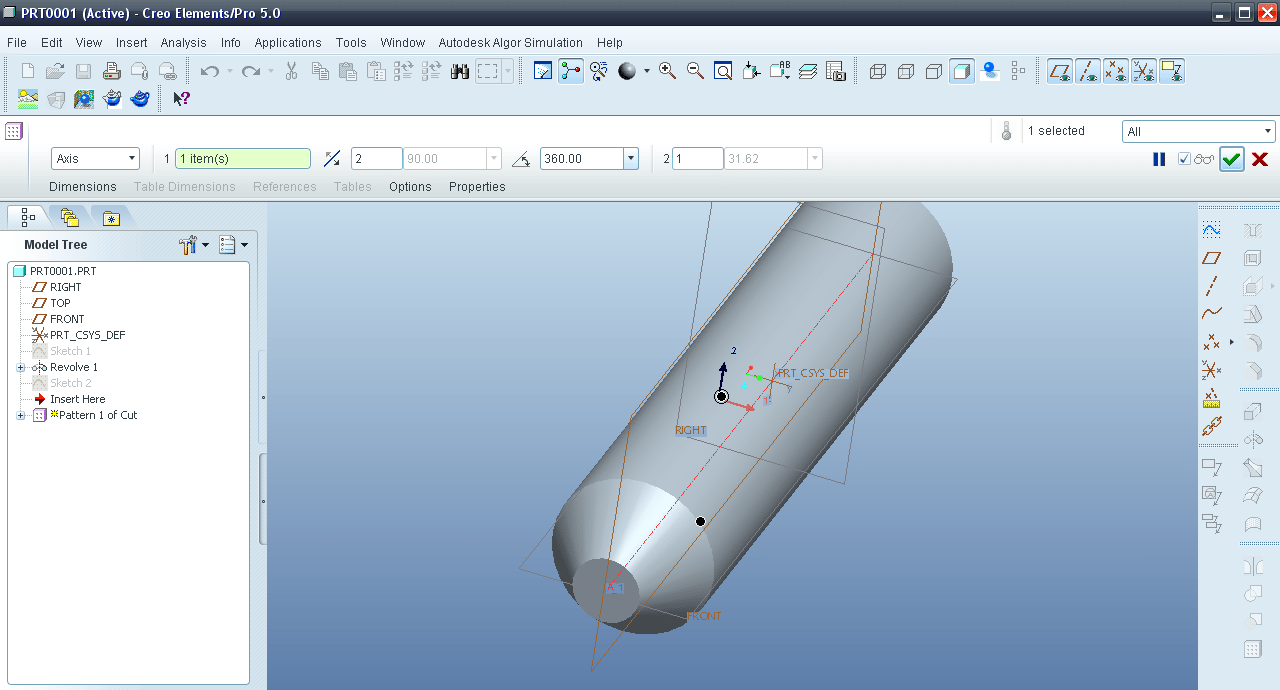The width and height of the screenshot is (1280, 690).
Task: Click the new file icon
Action: [x=28, y=71]
